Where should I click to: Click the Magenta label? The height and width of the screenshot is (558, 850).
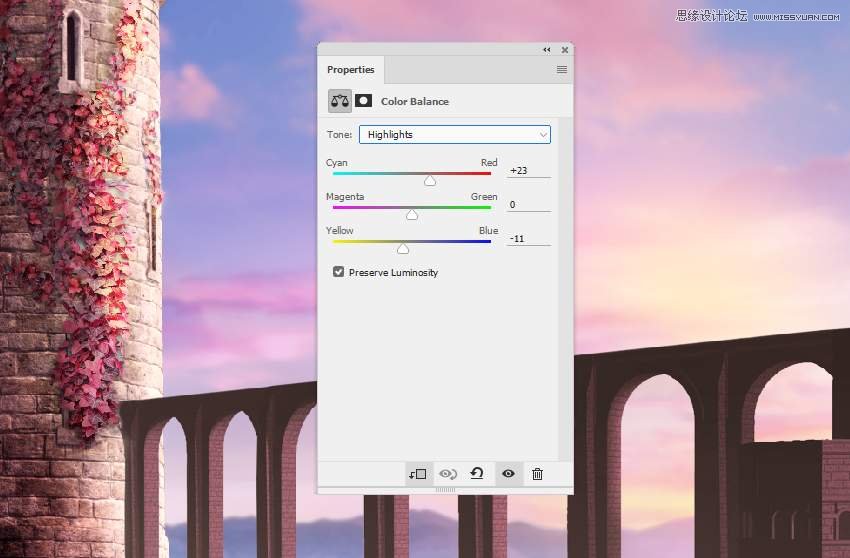point(345,197)
